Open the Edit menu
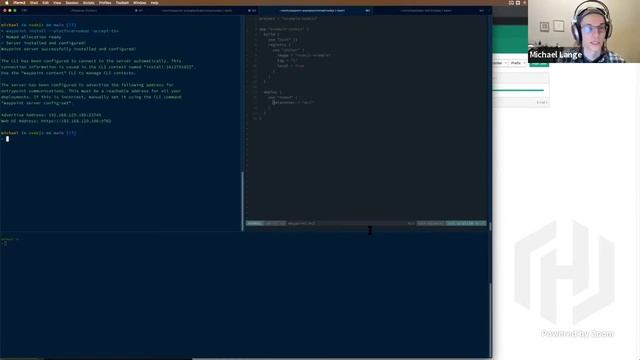Viewport: 640px width, 360px height. click(45, 3)
